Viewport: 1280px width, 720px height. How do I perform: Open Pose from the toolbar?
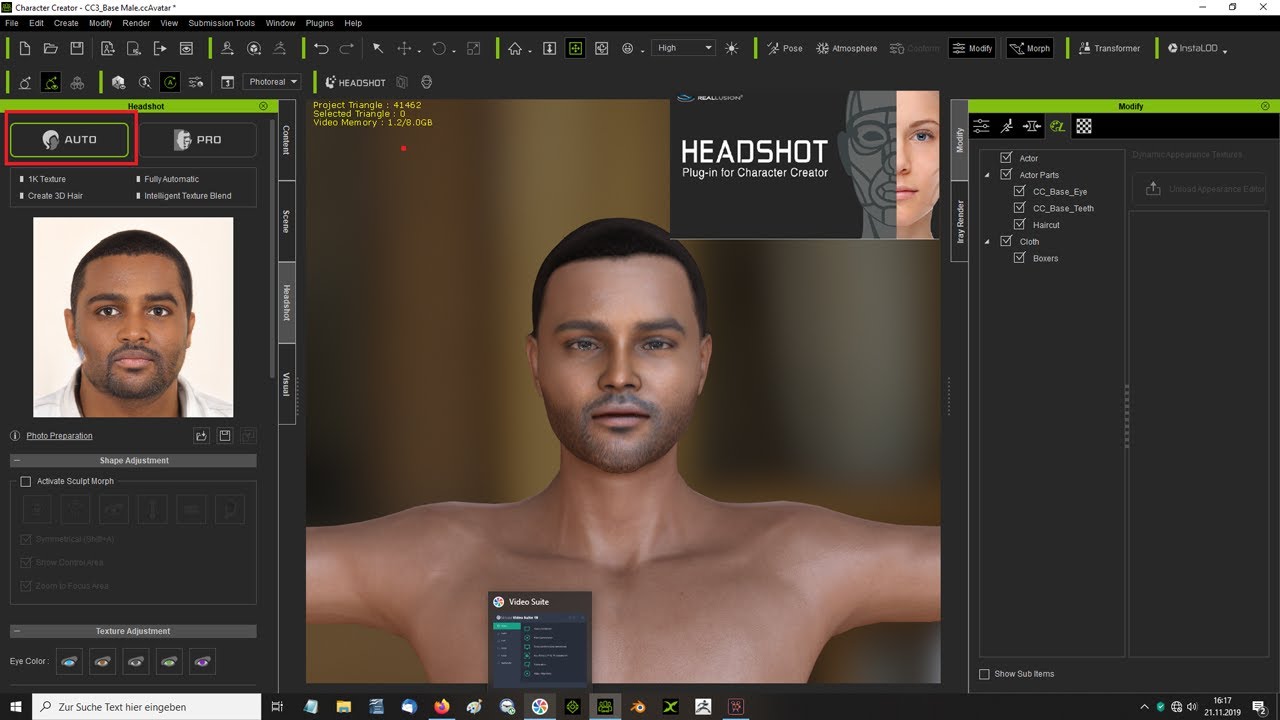tap(785, 48)
